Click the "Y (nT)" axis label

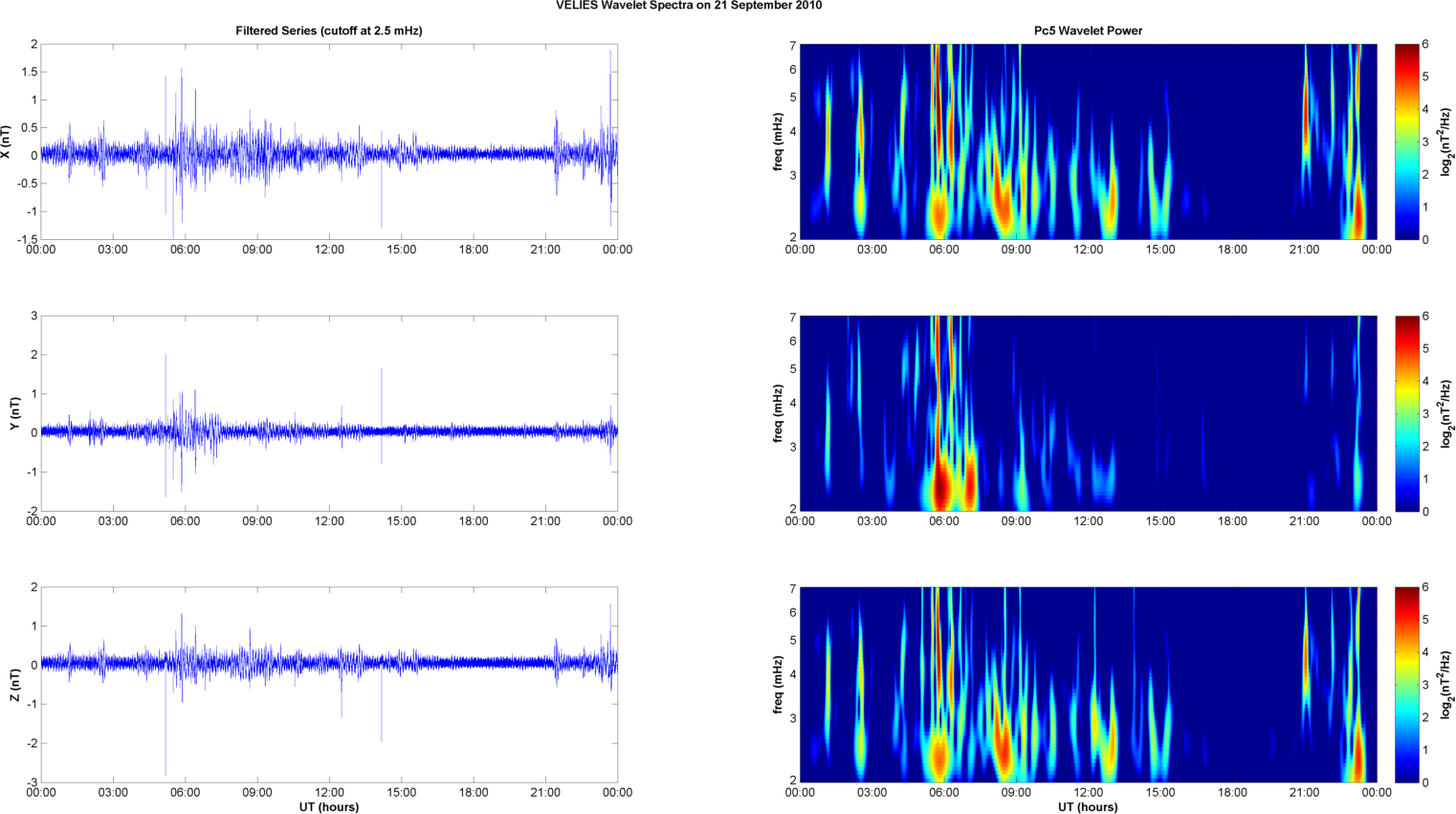(x=14, y=413)
